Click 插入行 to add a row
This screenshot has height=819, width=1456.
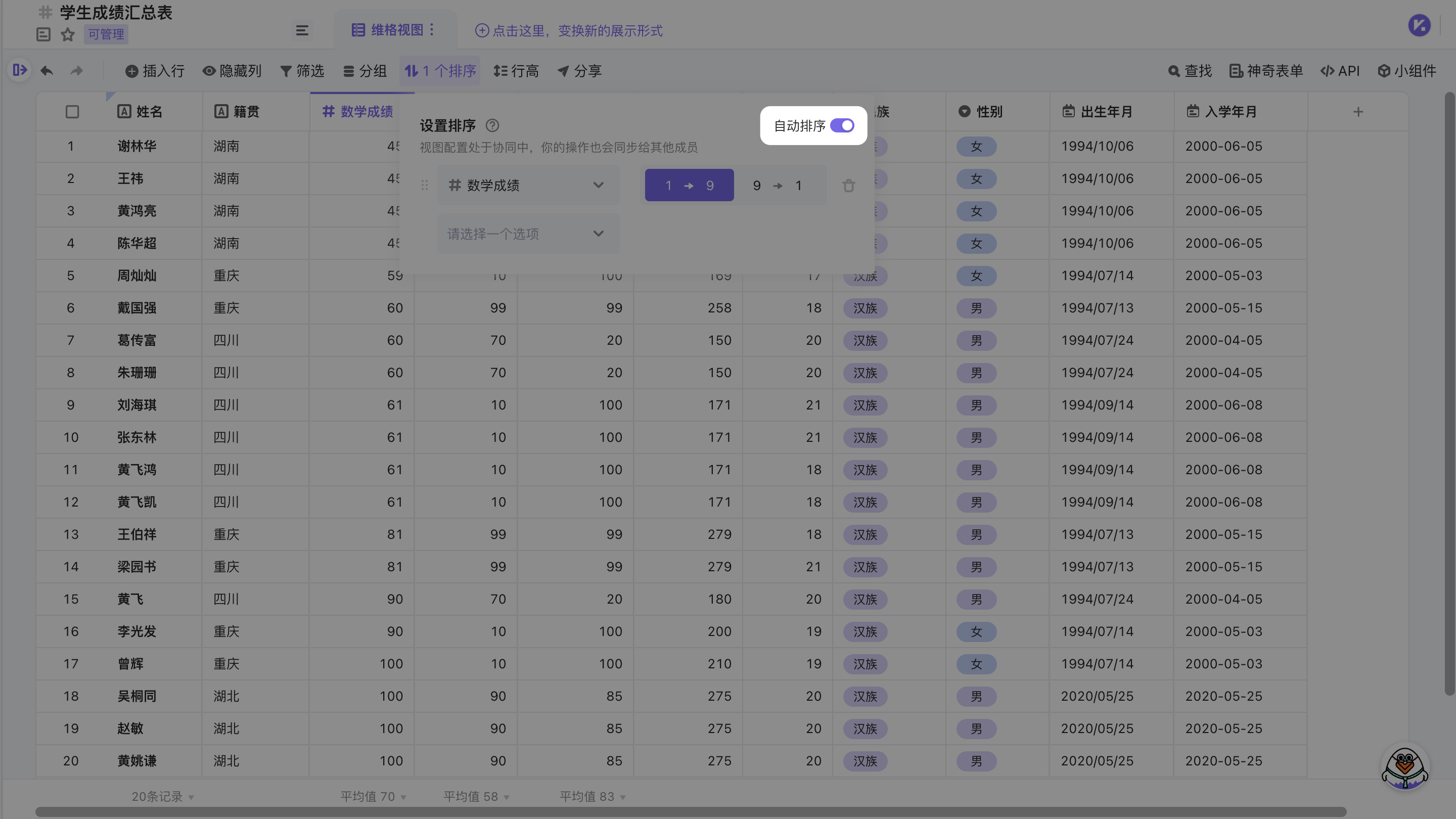[x=155, y=71]
